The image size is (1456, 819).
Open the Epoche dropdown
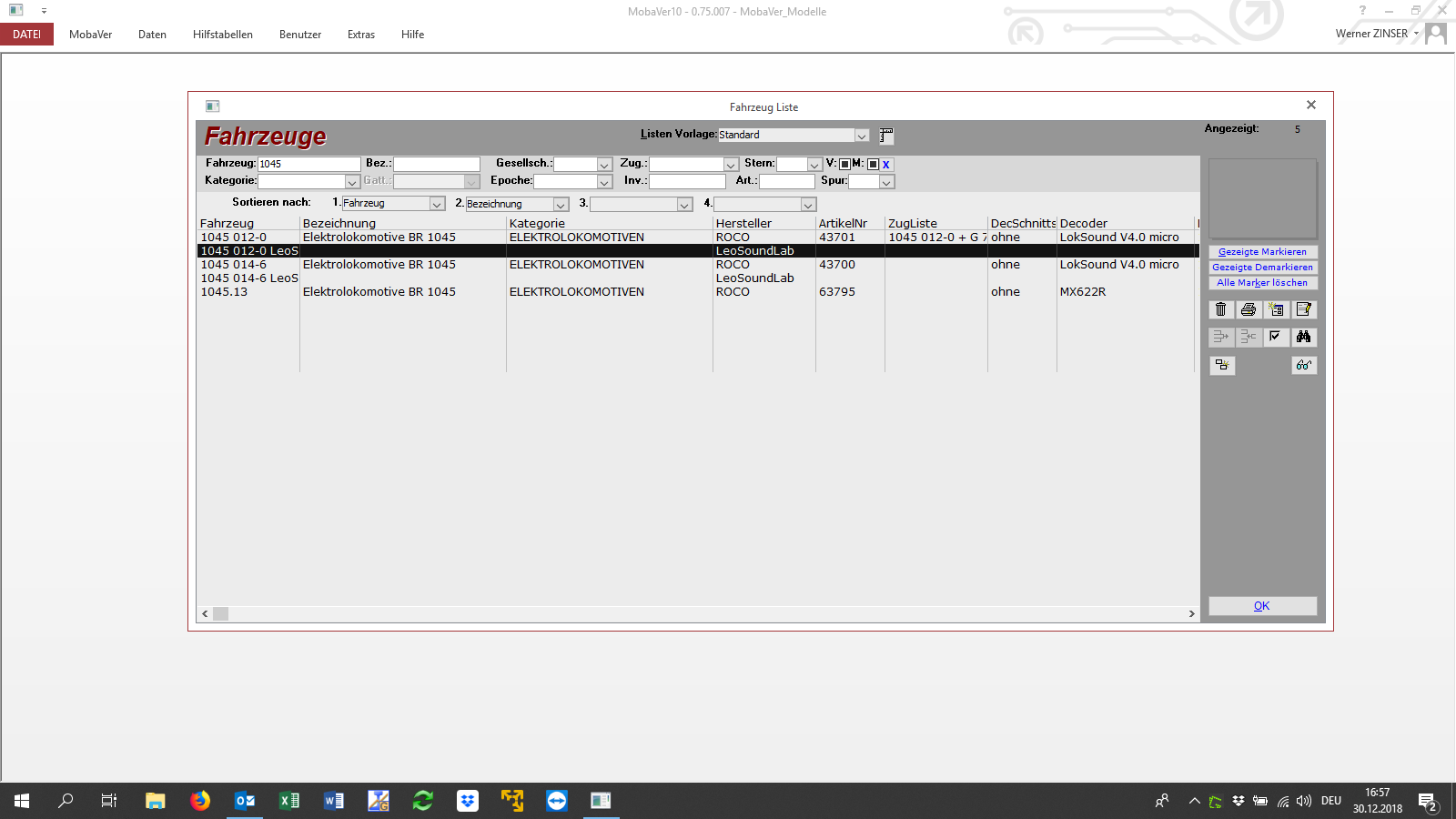coord(604,182)
